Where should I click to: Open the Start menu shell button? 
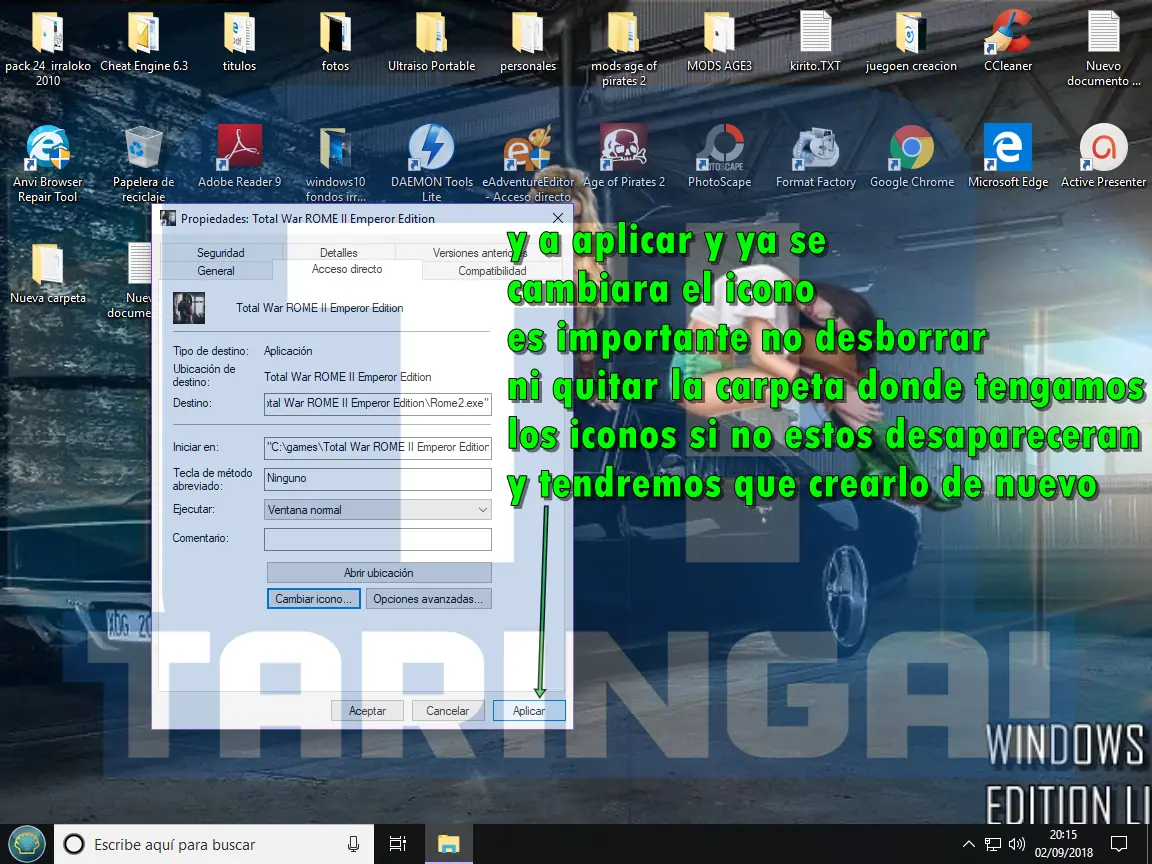pos(26,844)
